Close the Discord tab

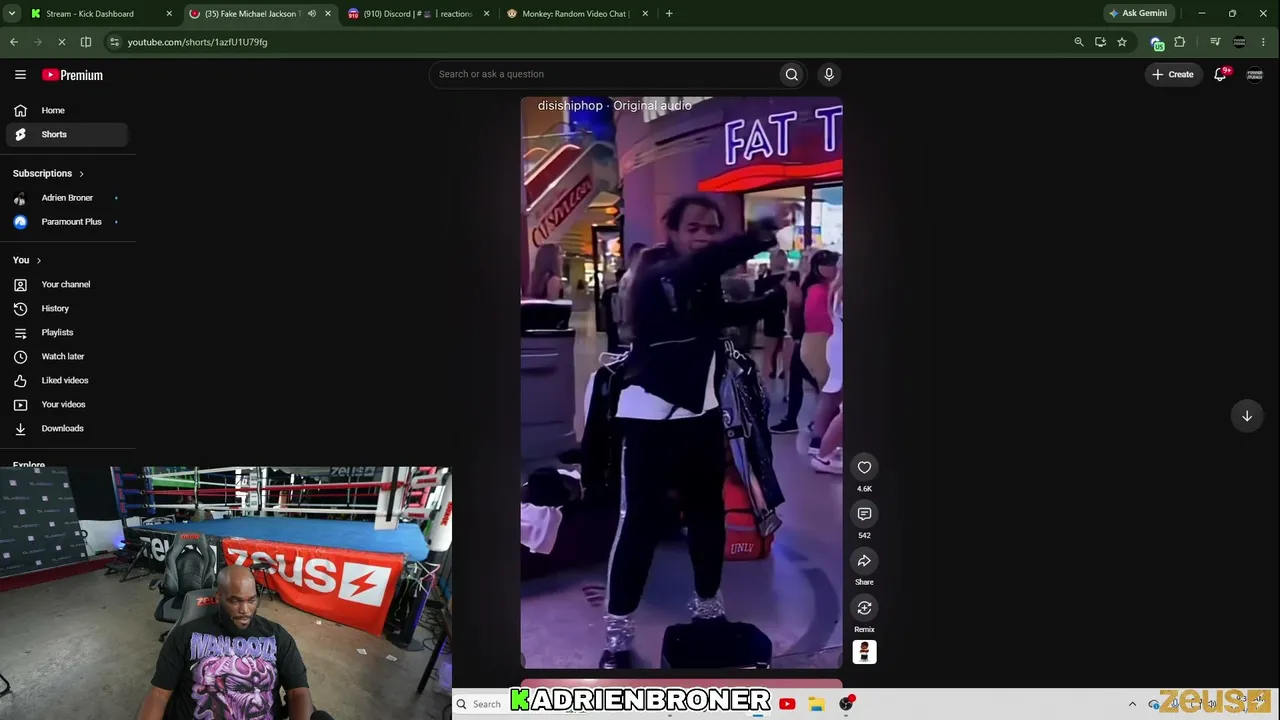point(487,14)
